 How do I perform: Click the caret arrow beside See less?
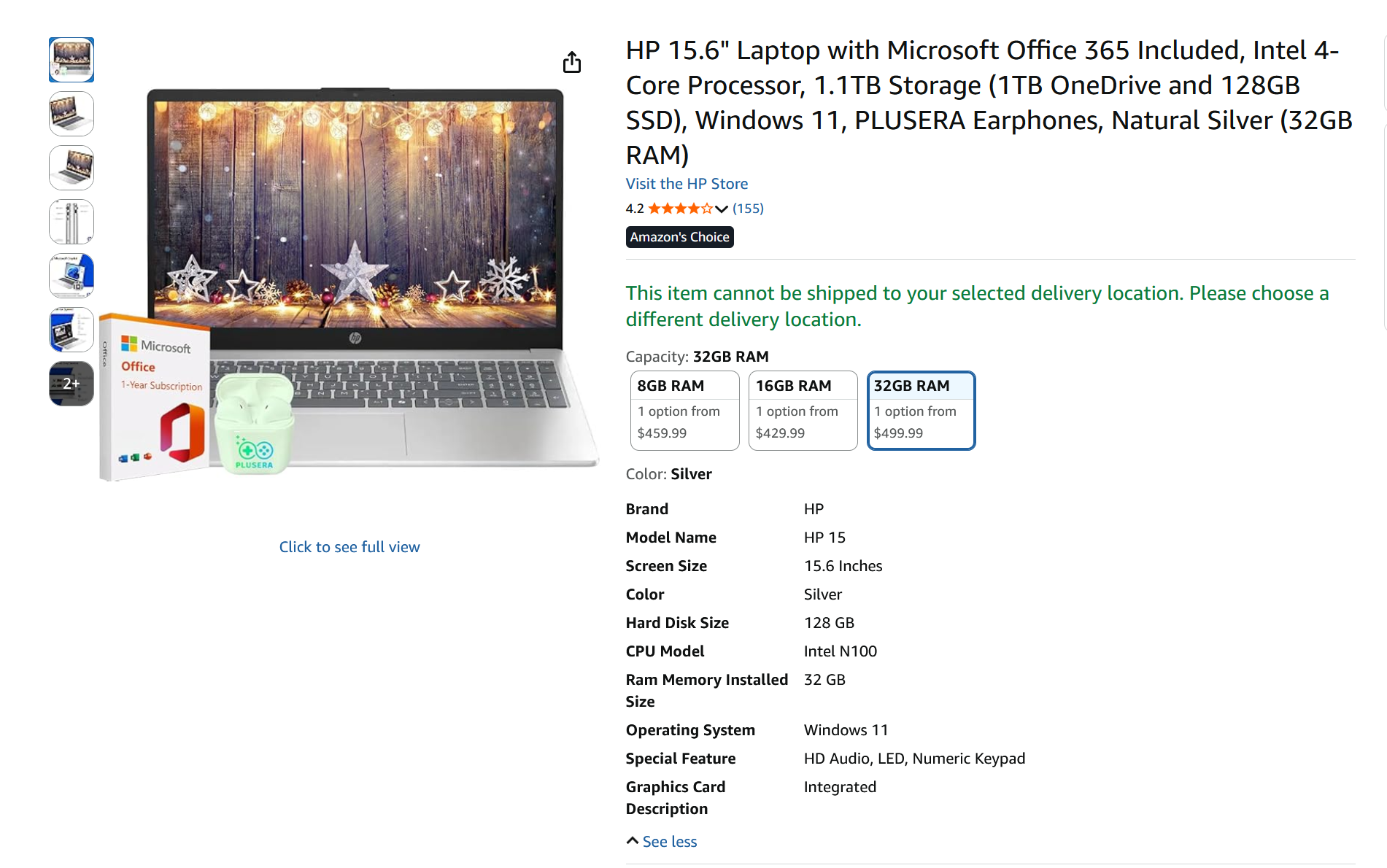click(x=633, y=841)
